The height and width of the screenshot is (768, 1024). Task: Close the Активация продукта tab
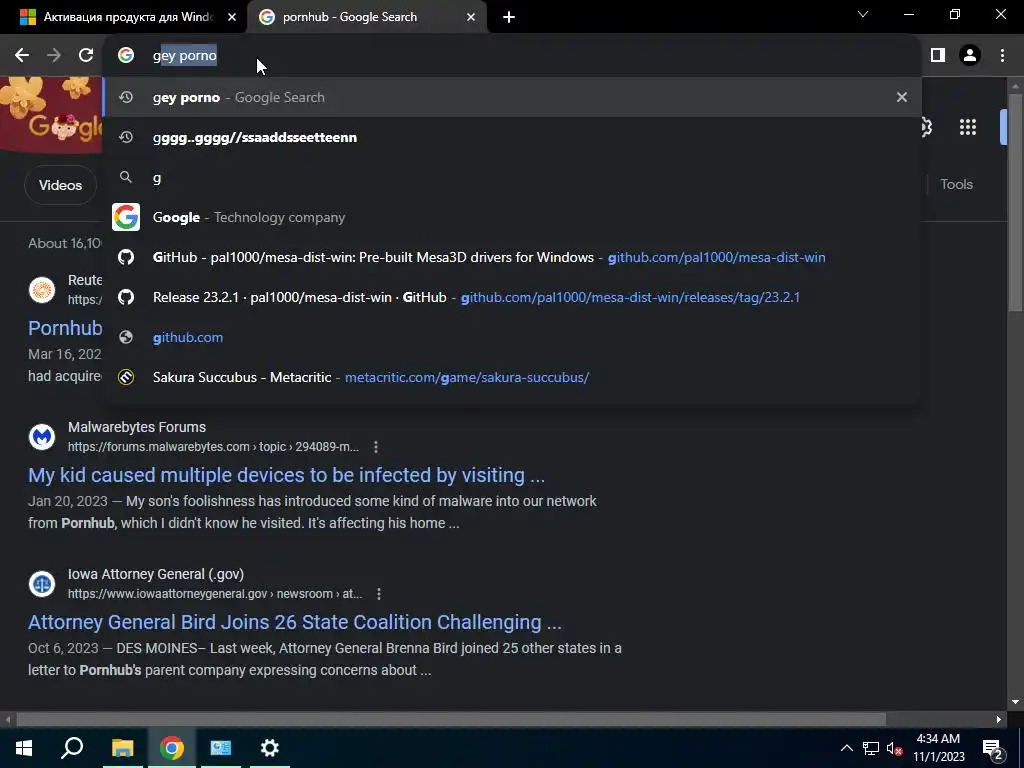[232, 17]
